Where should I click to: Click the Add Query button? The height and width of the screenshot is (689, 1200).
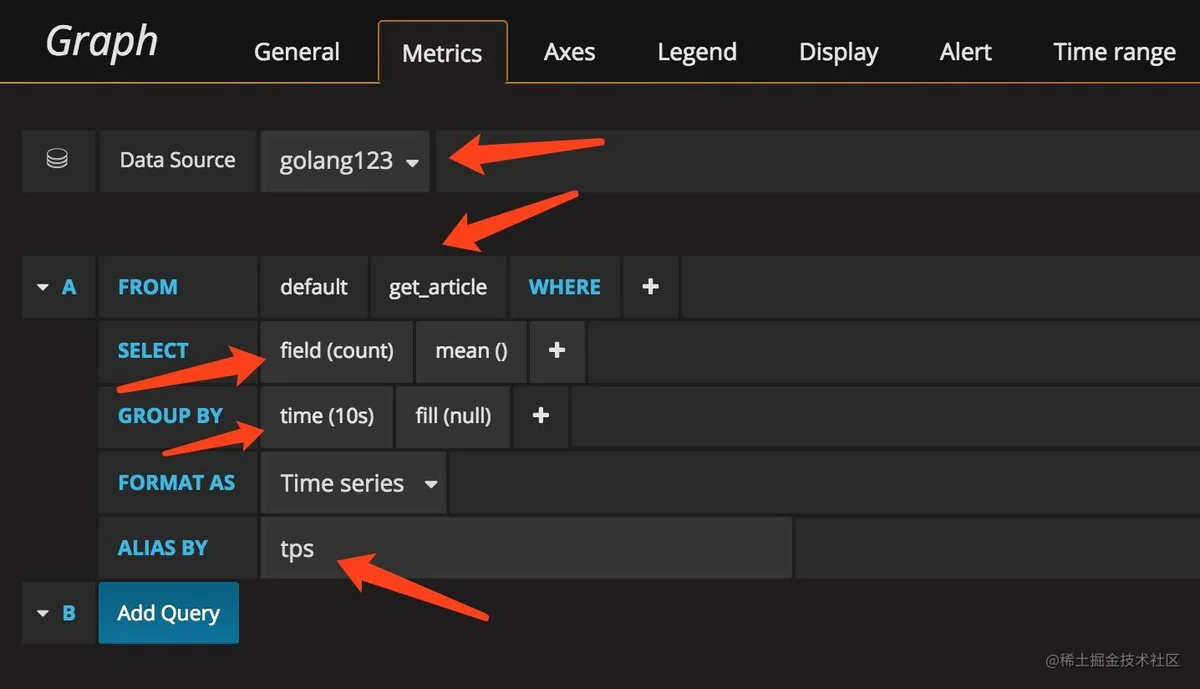pos(168,613)
